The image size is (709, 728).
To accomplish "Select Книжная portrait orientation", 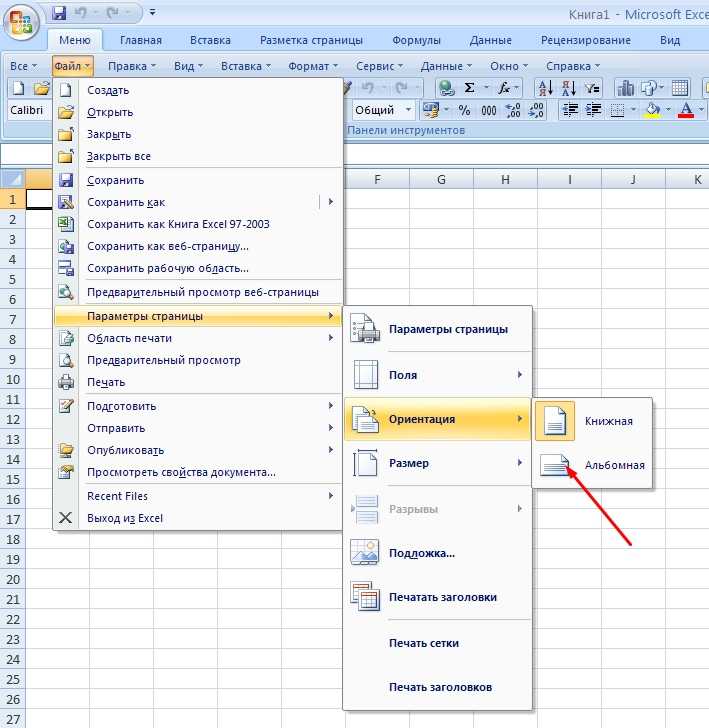I will (x=592, y=421).
